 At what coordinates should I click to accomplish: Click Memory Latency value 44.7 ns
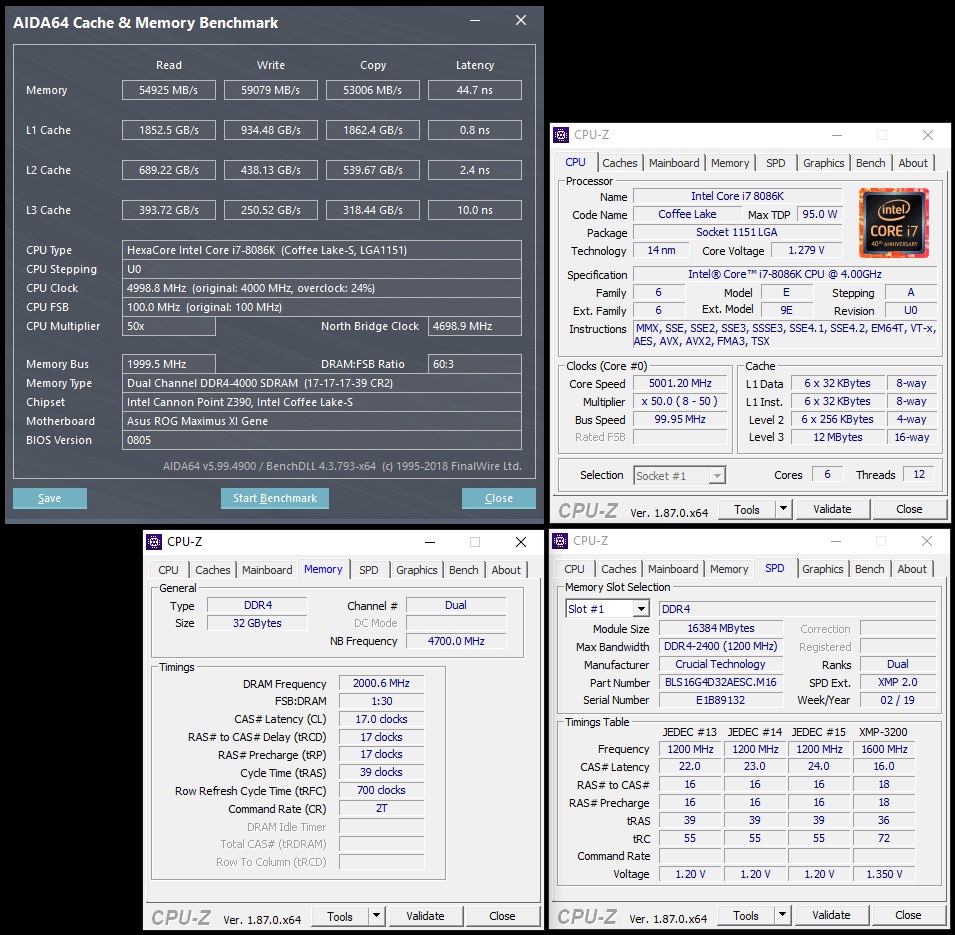click(475, 90)
